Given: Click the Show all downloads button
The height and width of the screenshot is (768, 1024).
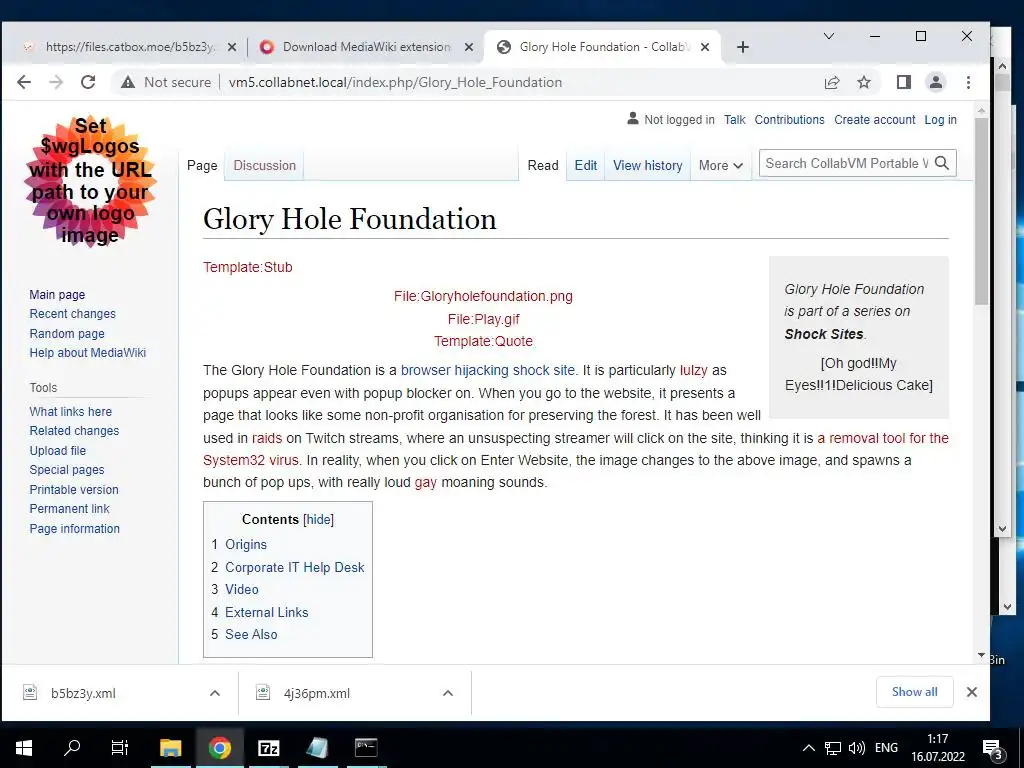Looking at the screenshot, I should click(914, 692).
